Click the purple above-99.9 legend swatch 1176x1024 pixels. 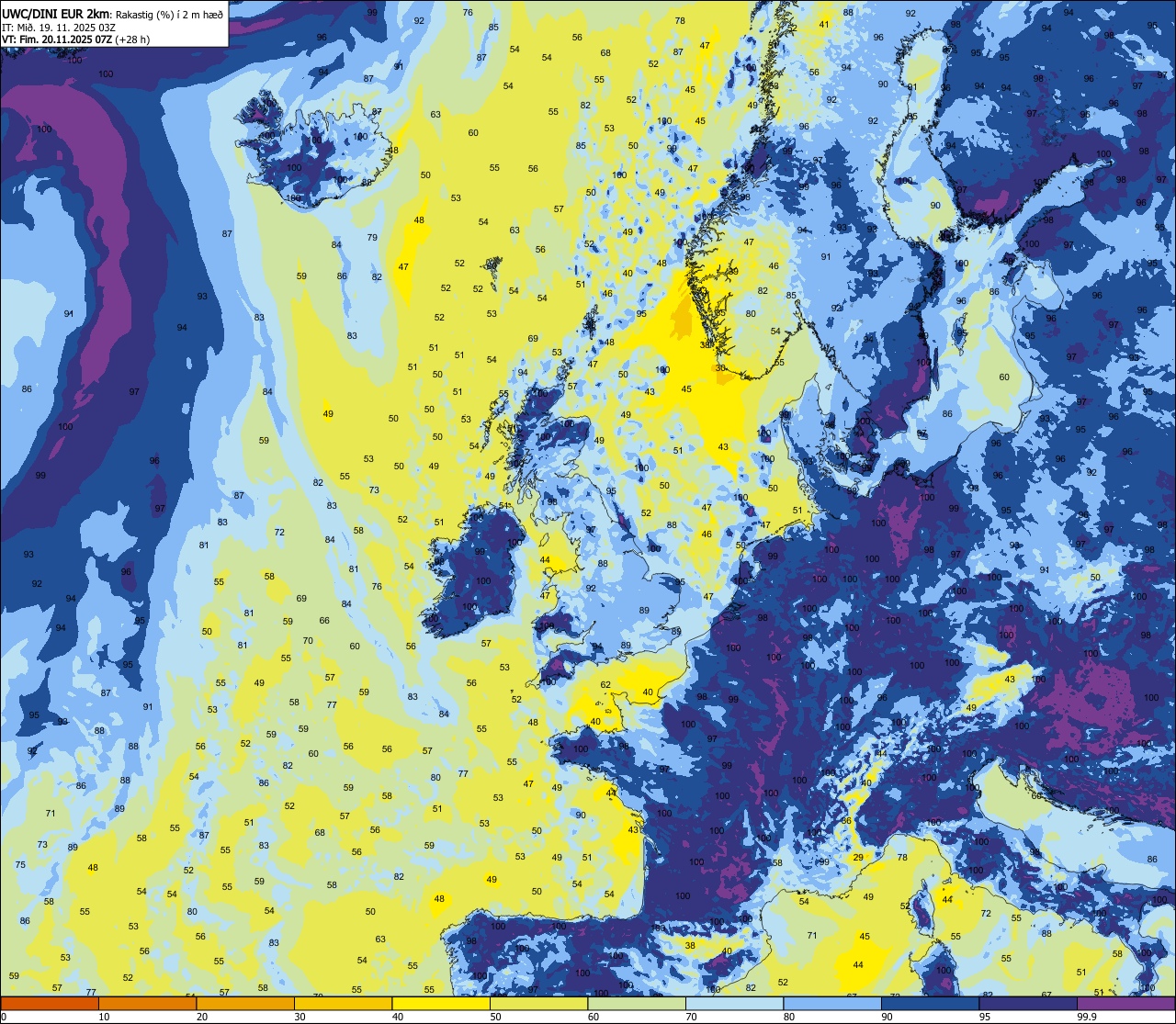[x=1125, y=1003]
